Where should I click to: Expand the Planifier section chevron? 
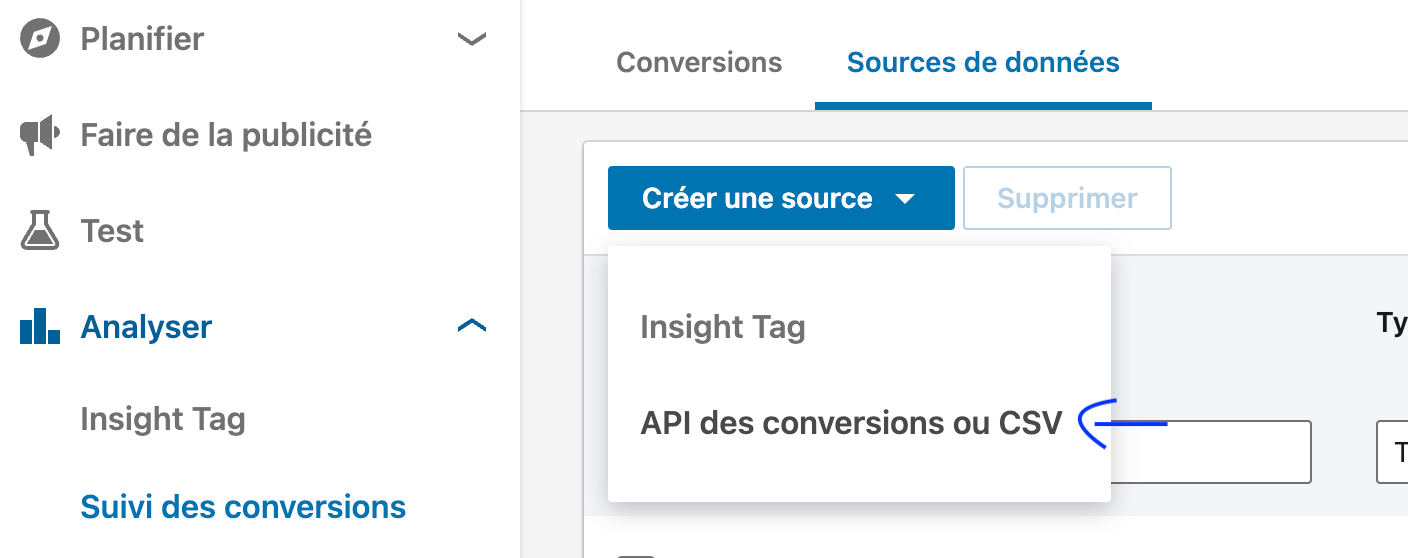pyautogui.click(x=471, y=39)
